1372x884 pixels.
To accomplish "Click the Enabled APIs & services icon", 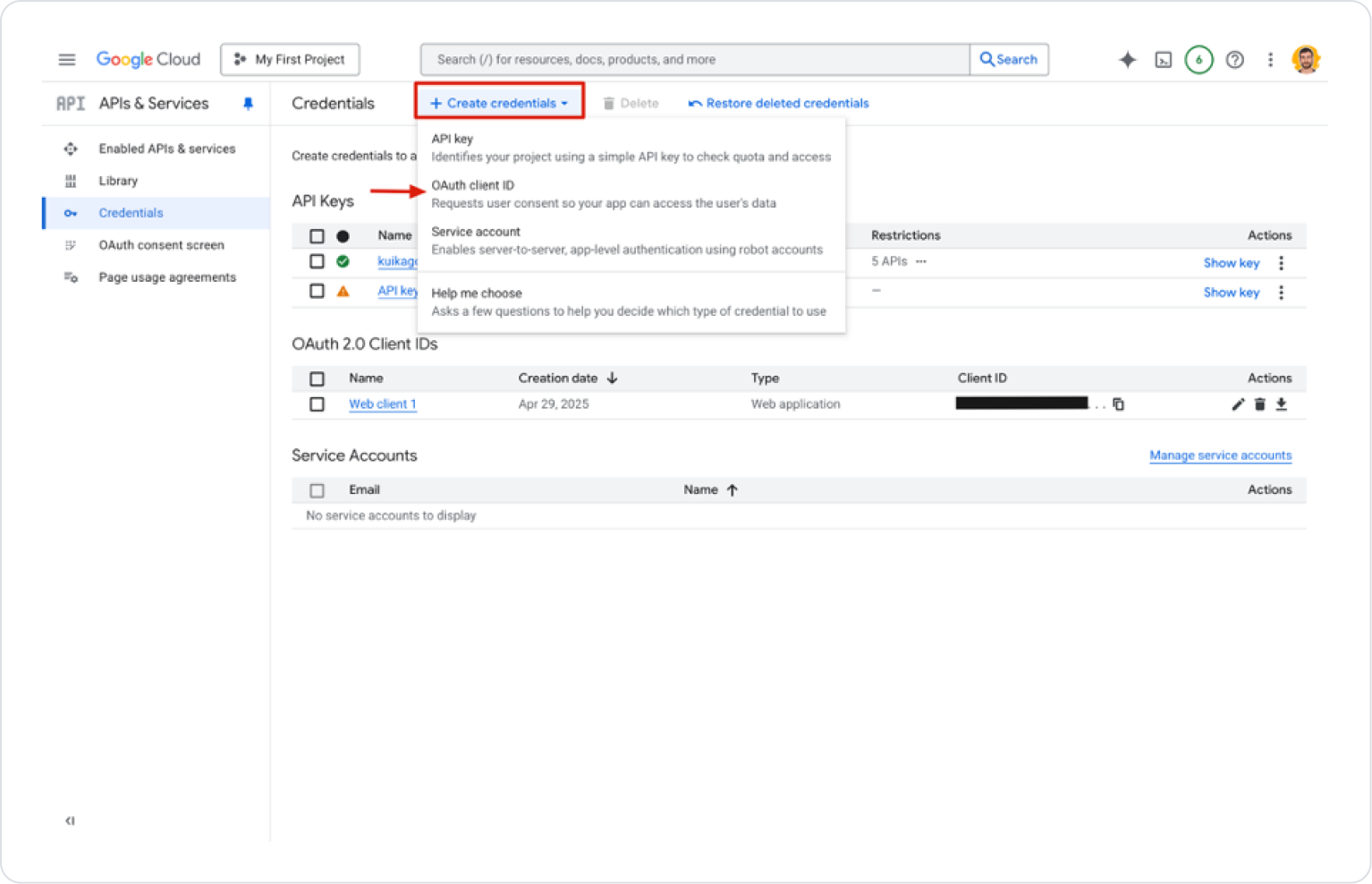I will [x=71, y=149].
